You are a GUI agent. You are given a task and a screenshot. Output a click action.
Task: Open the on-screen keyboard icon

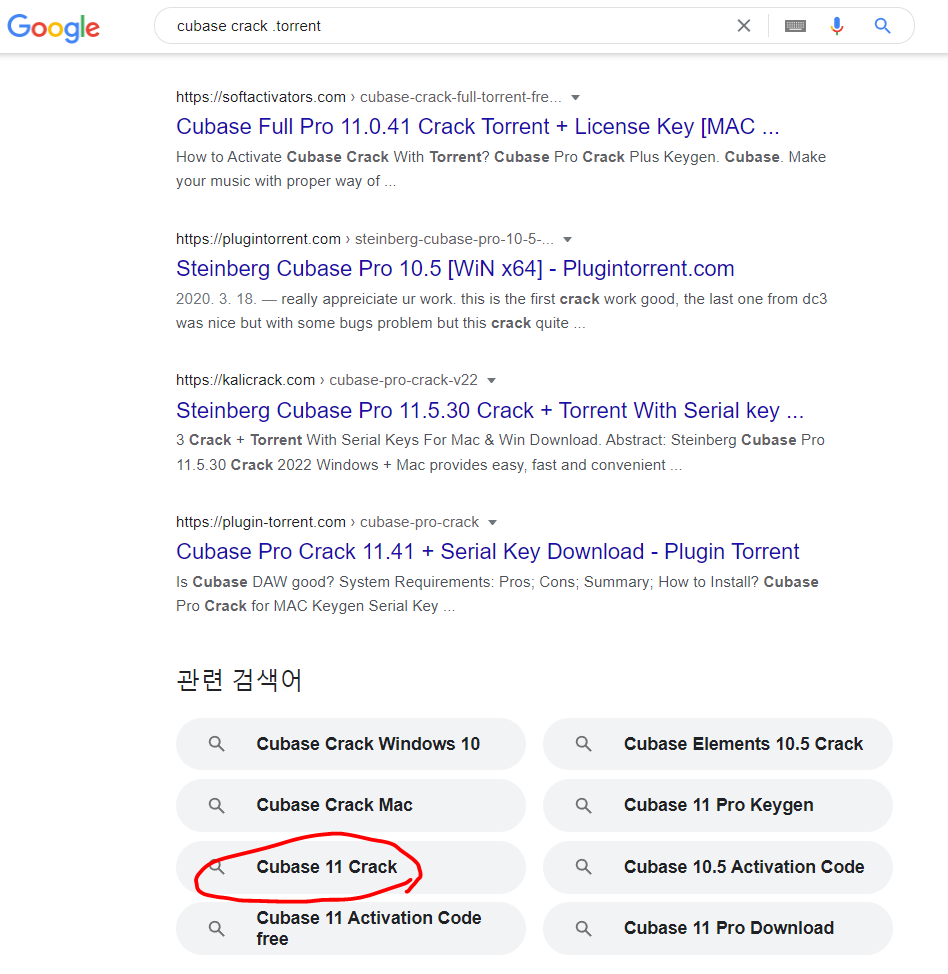[795, 25]
